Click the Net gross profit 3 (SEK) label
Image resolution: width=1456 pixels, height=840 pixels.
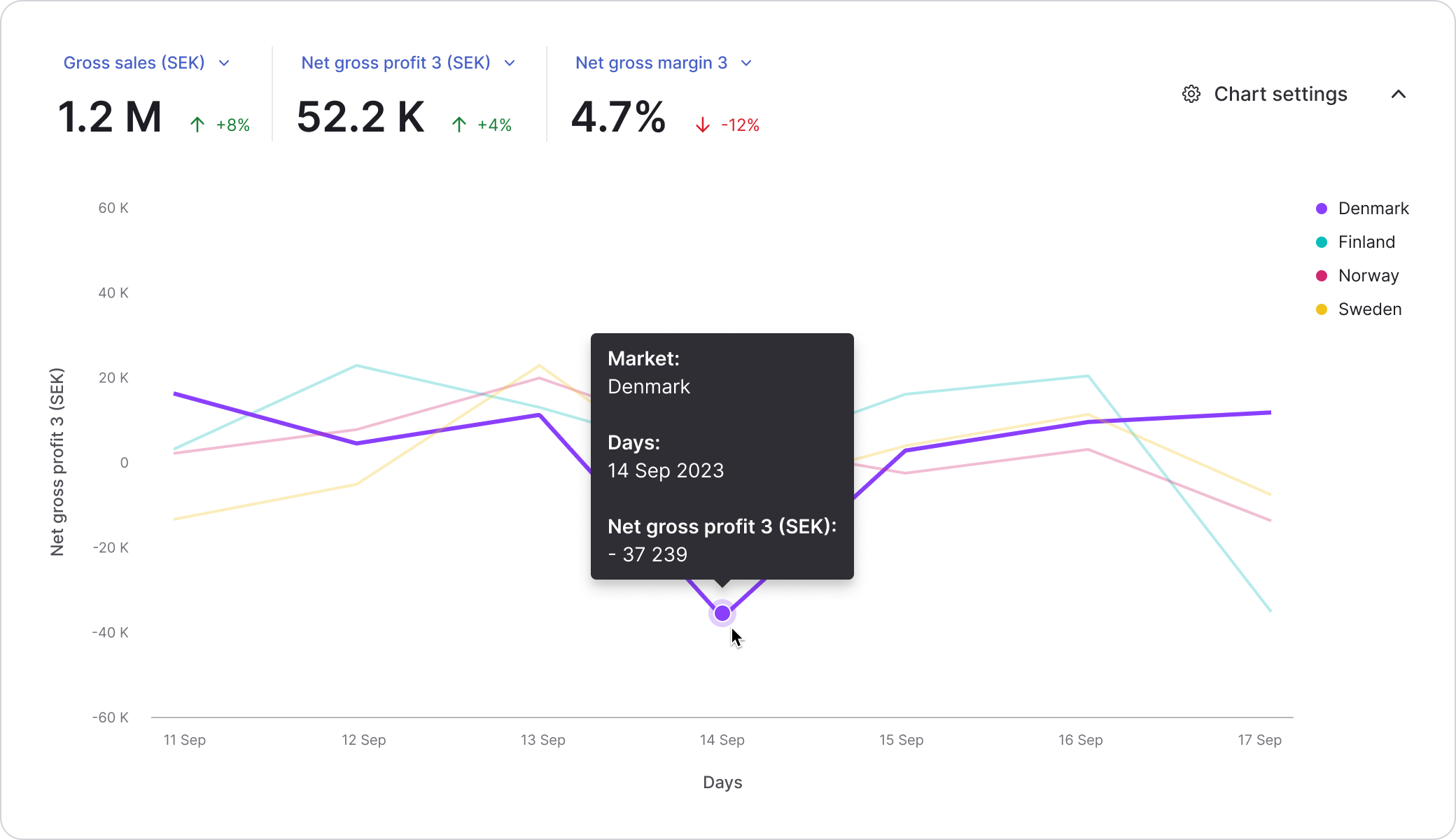(x=395, y=63)
